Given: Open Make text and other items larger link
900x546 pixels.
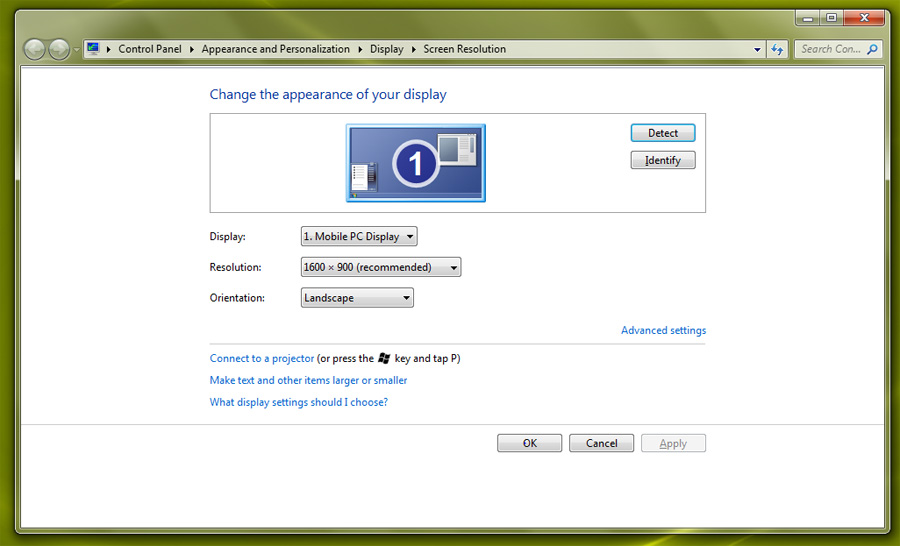Looking at the screenshot, I should [308, 380].
